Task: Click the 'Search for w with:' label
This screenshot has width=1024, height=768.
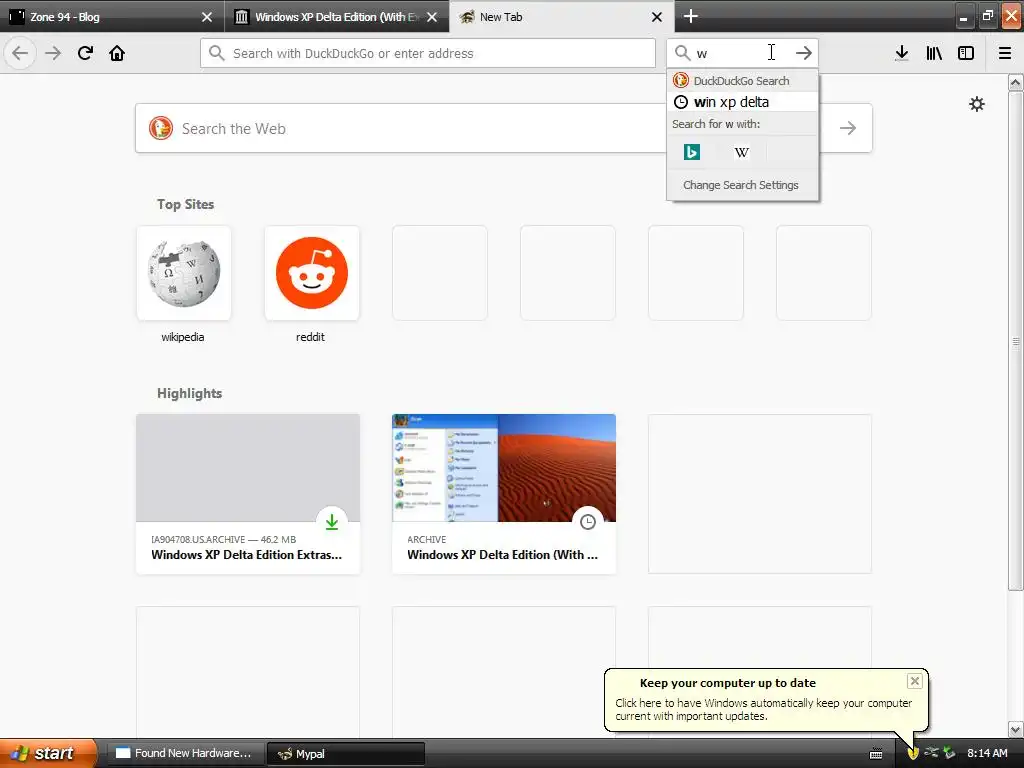Action: pos(716,124)
